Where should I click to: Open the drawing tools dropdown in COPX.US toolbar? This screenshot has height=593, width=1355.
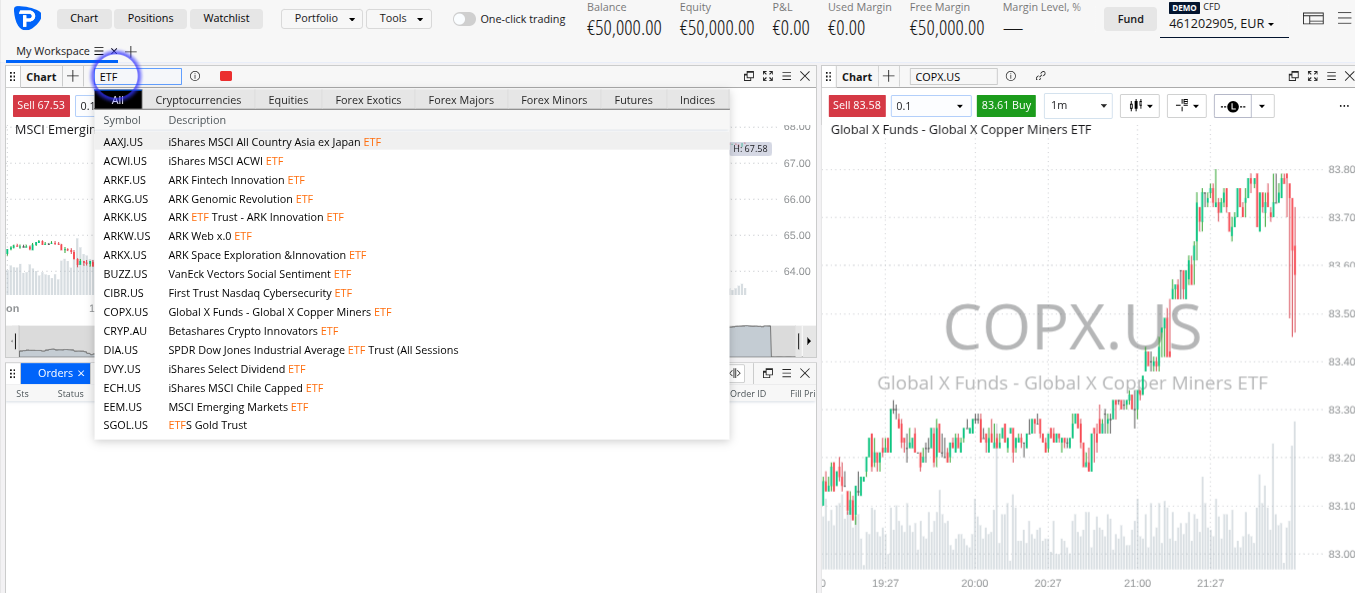(x=1187, y=106)
